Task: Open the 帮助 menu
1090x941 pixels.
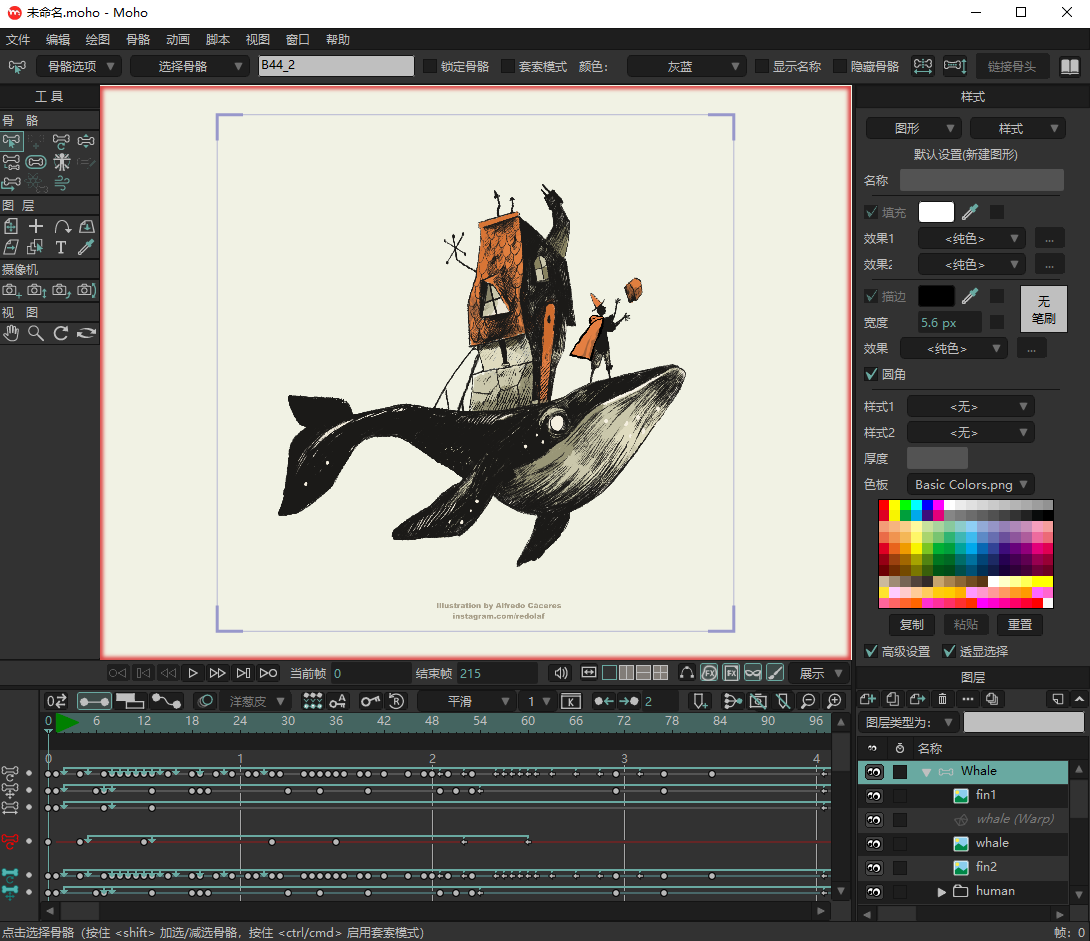Action: [338, 40]
